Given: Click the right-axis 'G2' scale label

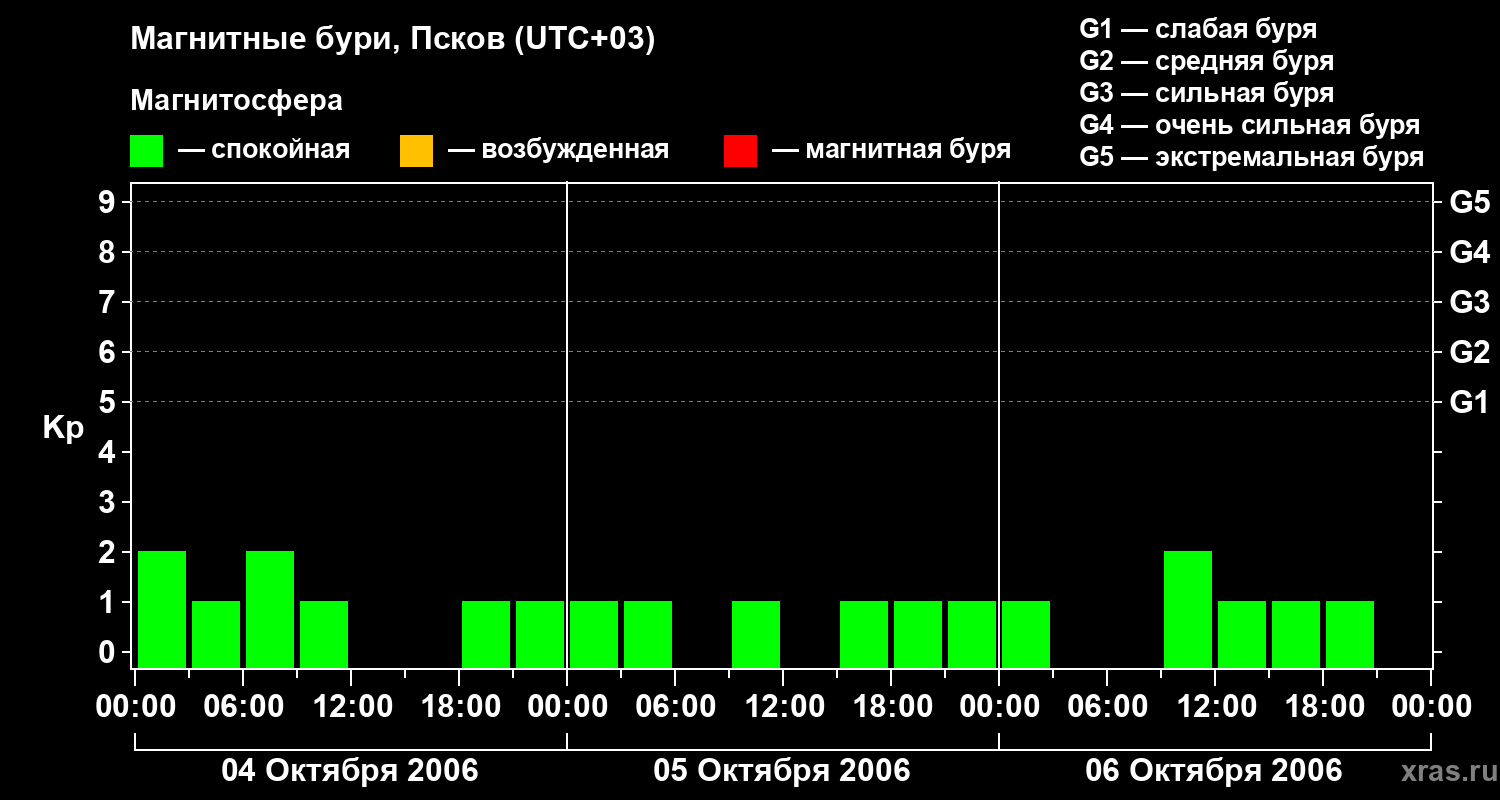Looking at the screenshot, I should click(1469, 352).
